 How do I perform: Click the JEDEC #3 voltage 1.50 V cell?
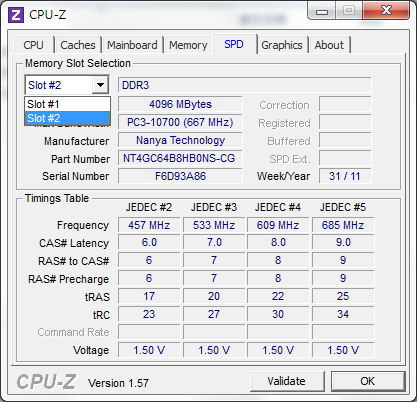(x=214, y=350)
